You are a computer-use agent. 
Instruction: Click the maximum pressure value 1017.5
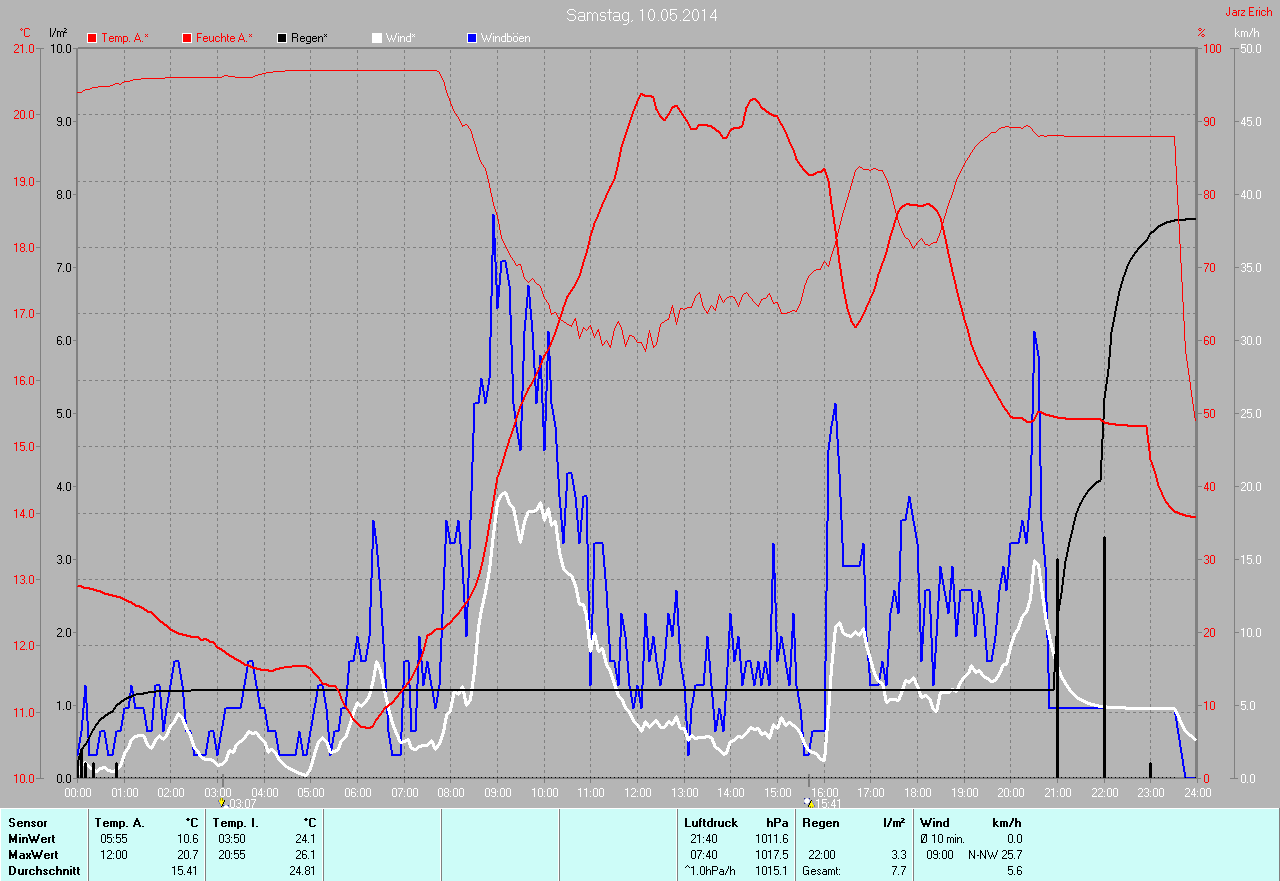click(771, 854)
